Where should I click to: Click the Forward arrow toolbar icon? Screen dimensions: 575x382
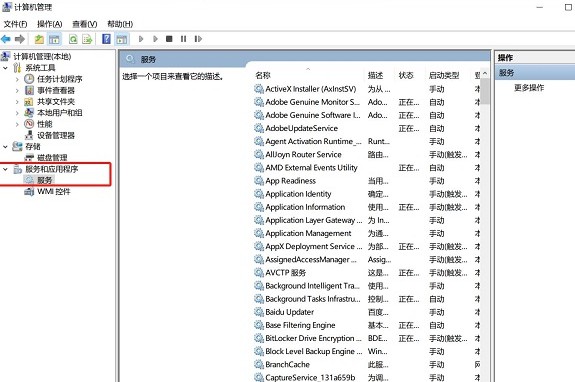click(x=20, y=39)
